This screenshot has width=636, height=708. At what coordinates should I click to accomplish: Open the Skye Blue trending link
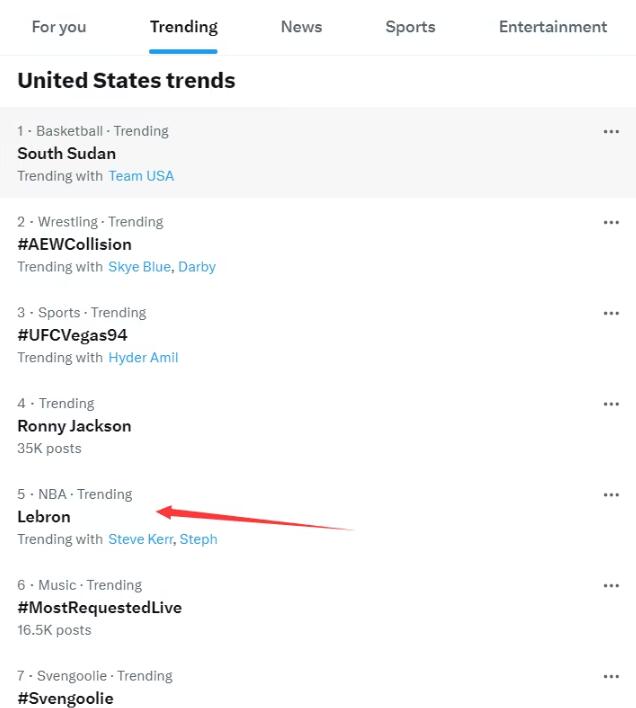click(140, 267)
